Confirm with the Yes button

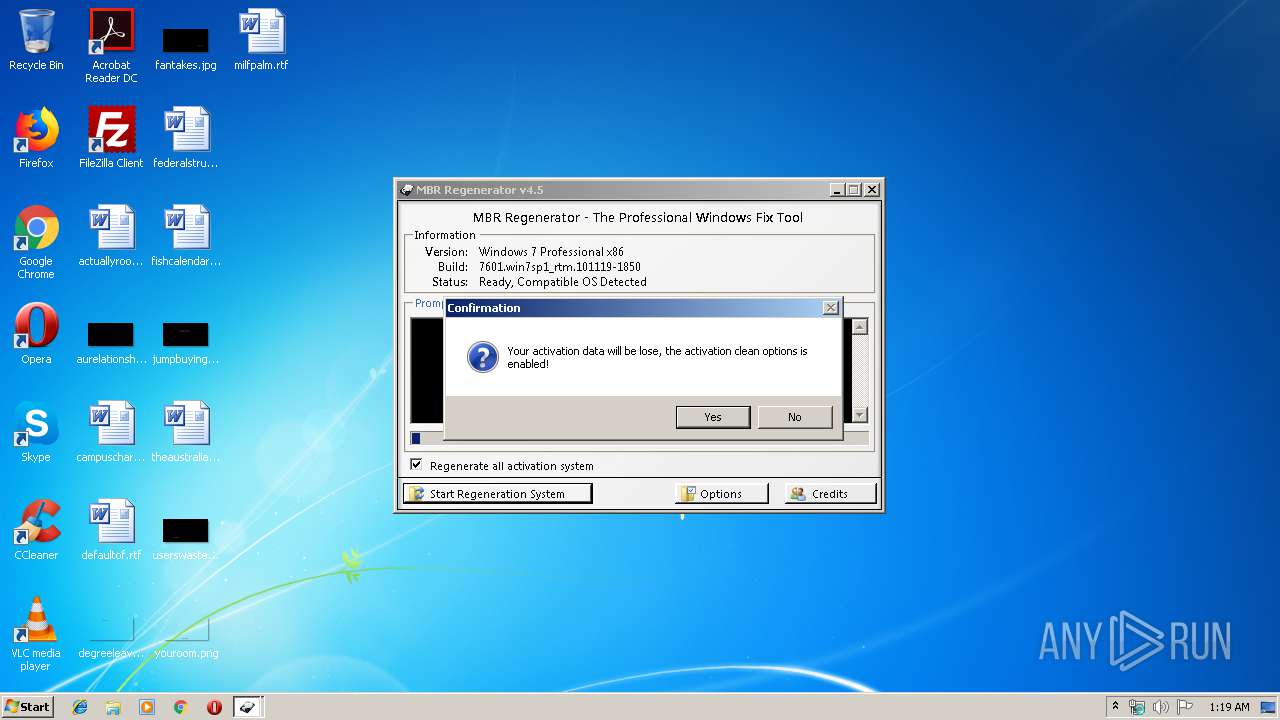click(x=713, y=417)
